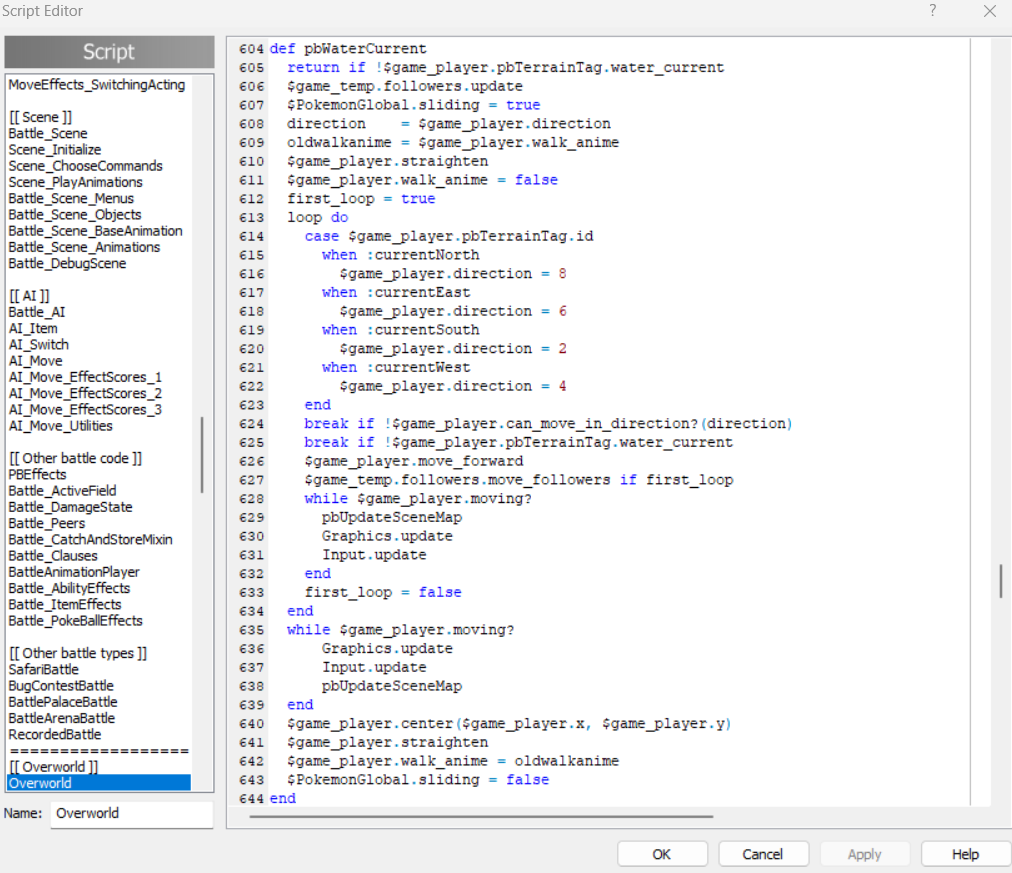Click the code editor vertical scrollbar thumb

pyautogui.click(x=1001, y=581)
